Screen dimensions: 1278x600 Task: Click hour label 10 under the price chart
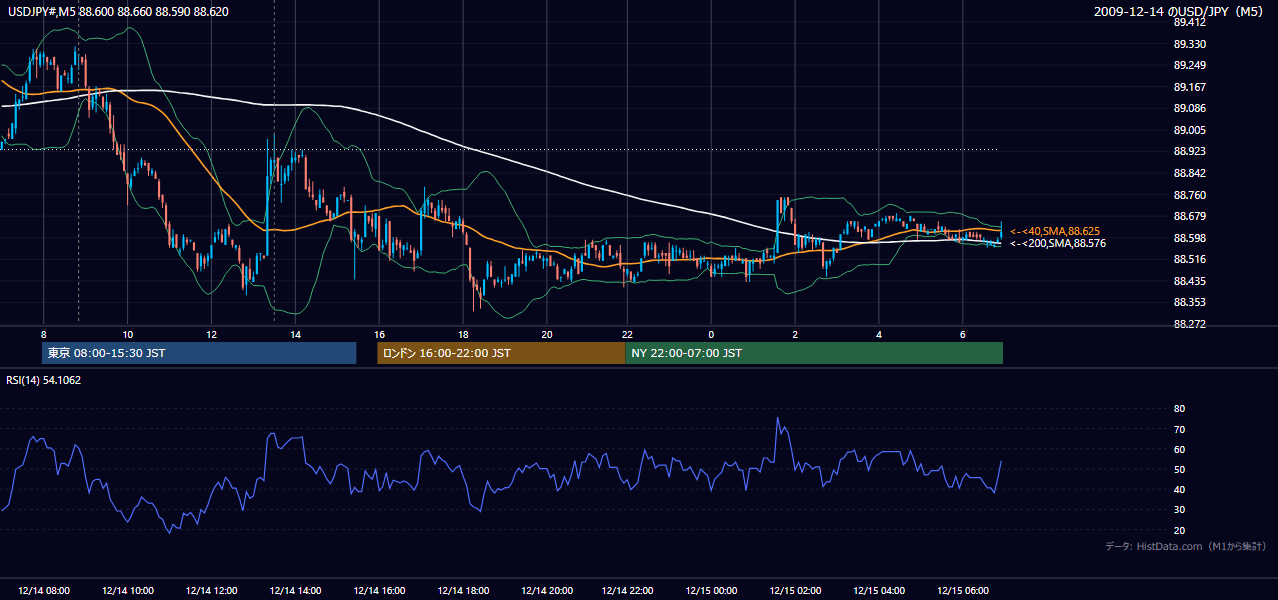coord(128,334)
